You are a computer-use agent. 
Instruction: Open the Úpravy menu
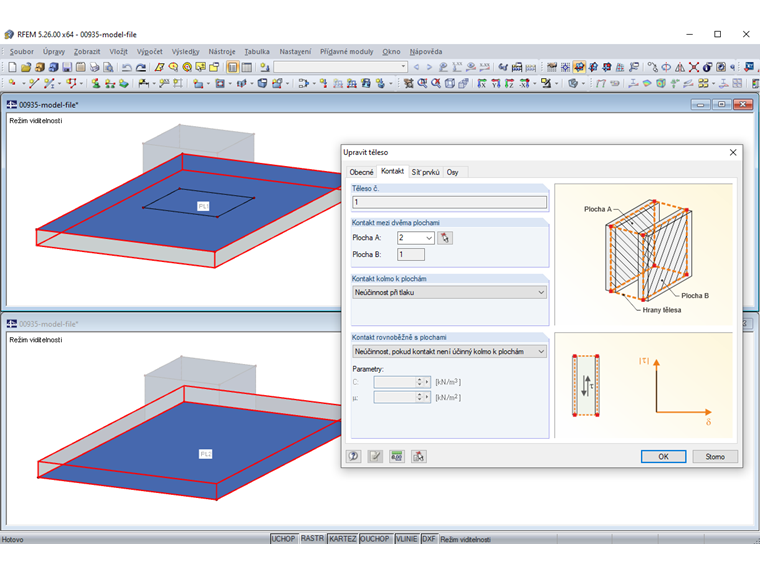coord(54,51)
